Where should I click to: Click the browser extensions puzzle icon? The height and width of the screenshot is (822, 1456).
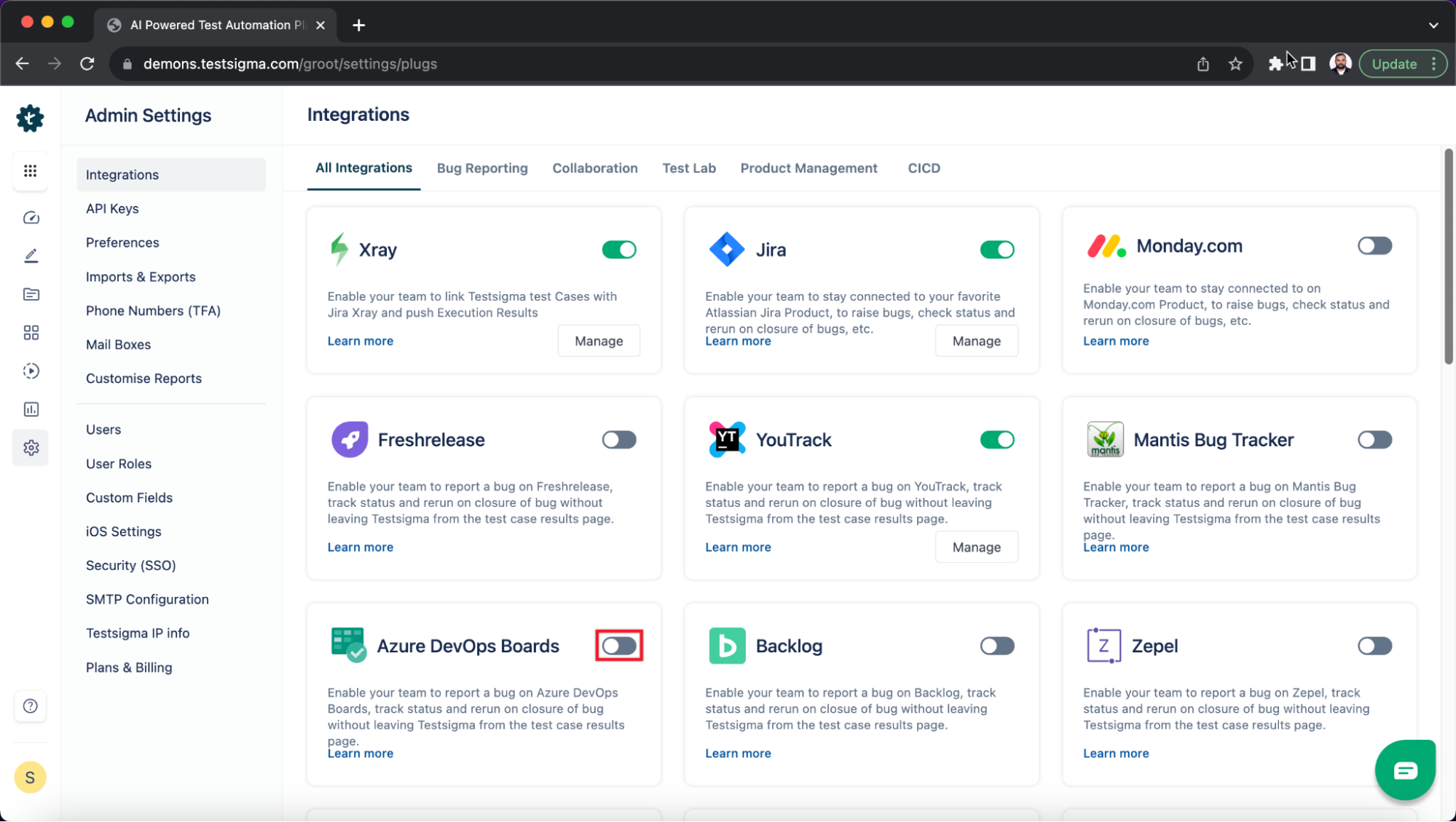click(1275, 64)
